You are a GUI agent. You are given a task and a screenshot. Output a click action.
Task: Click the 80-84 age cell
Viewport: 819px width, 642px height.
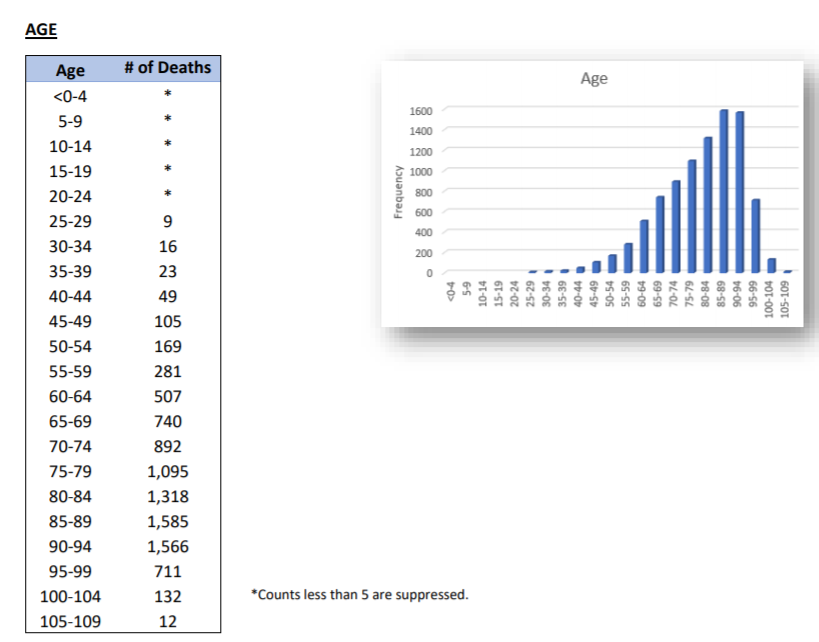(x=70, y=497)
